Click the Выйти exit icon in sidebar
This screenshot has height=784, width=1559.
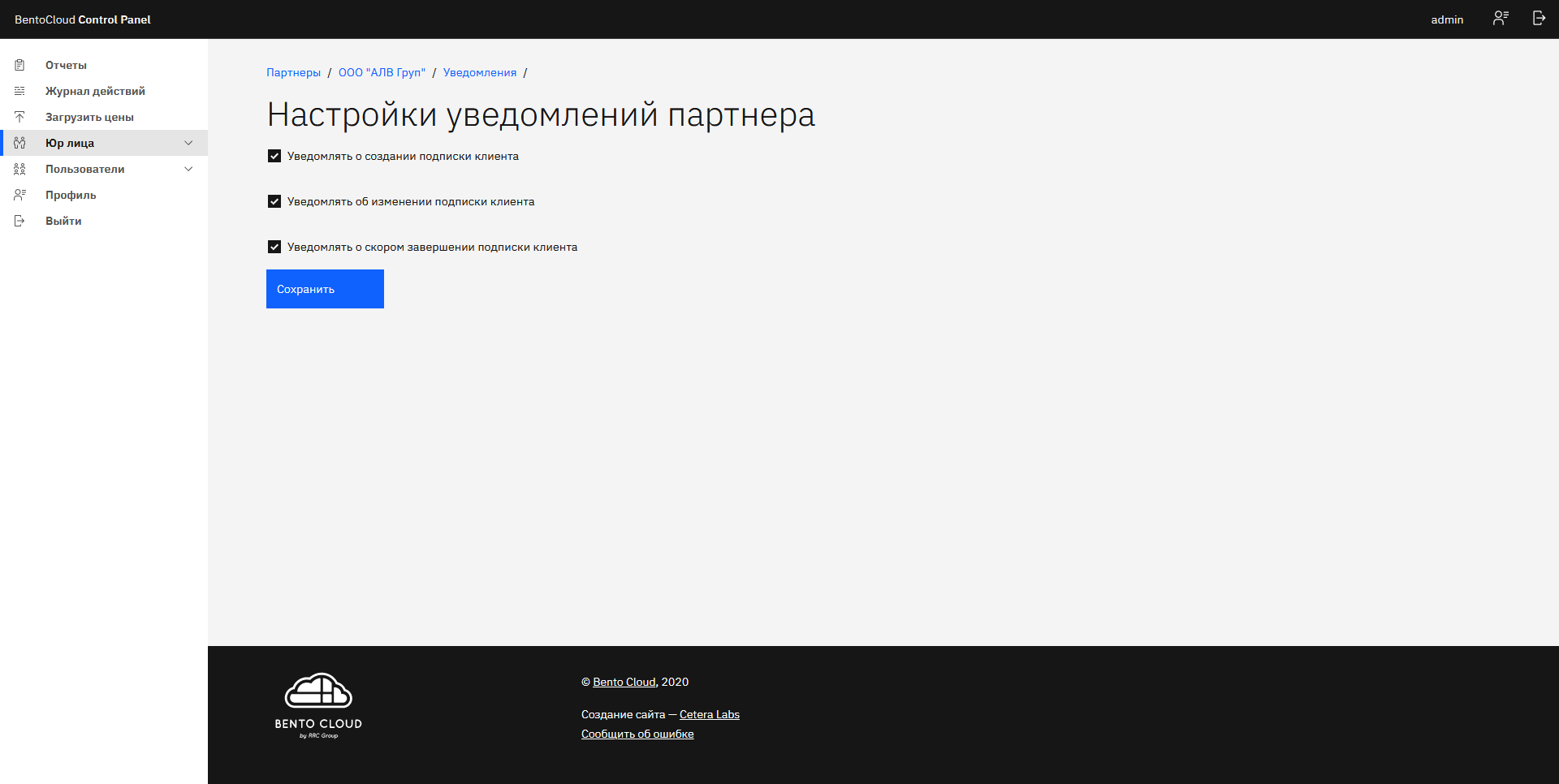click(x=19, y=221)
